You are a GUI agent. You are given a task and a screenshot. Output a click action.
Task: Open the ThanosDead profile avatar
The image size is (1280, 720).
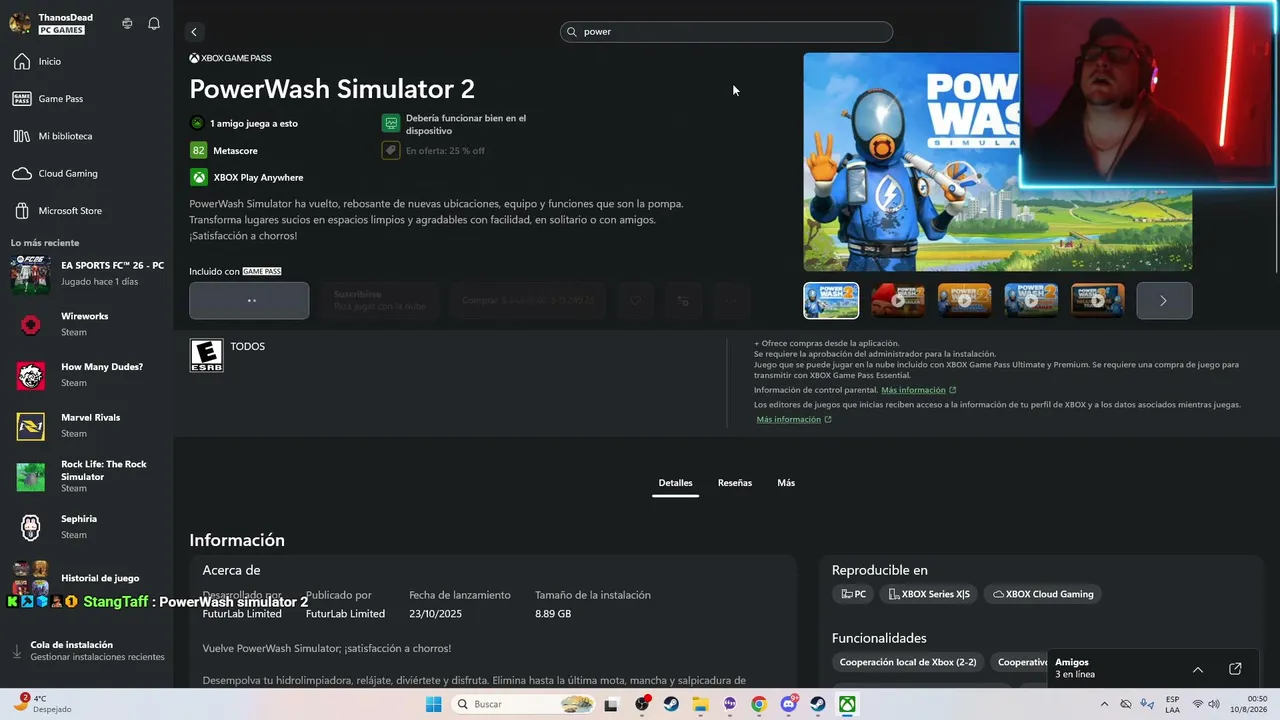click(20, 23)
